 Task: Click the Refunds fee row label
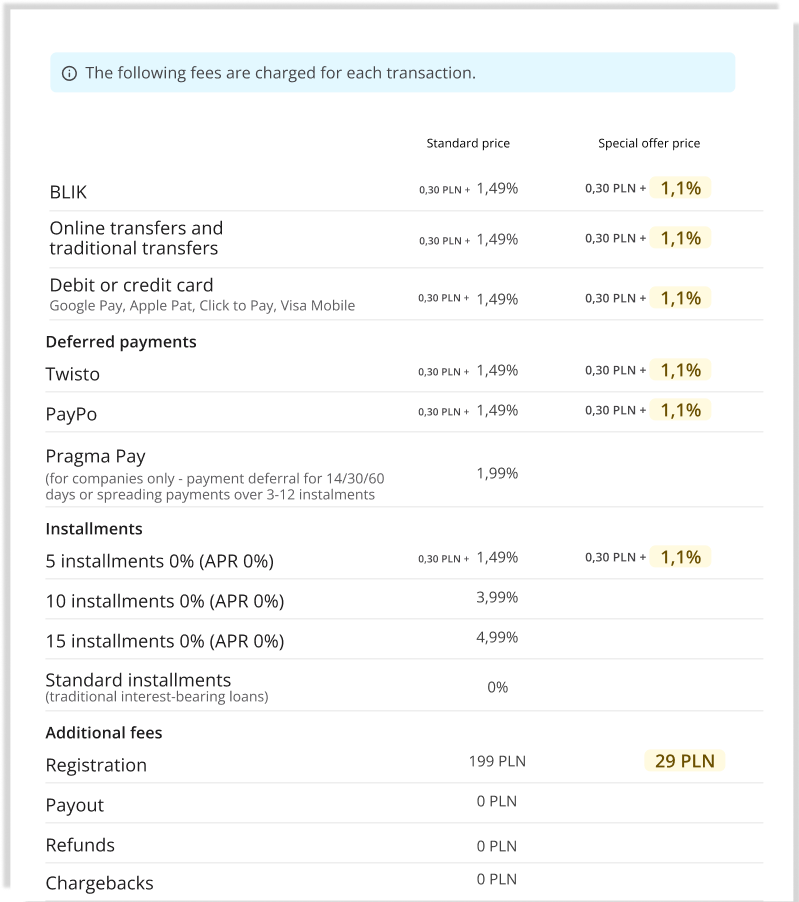click(80, 845)
